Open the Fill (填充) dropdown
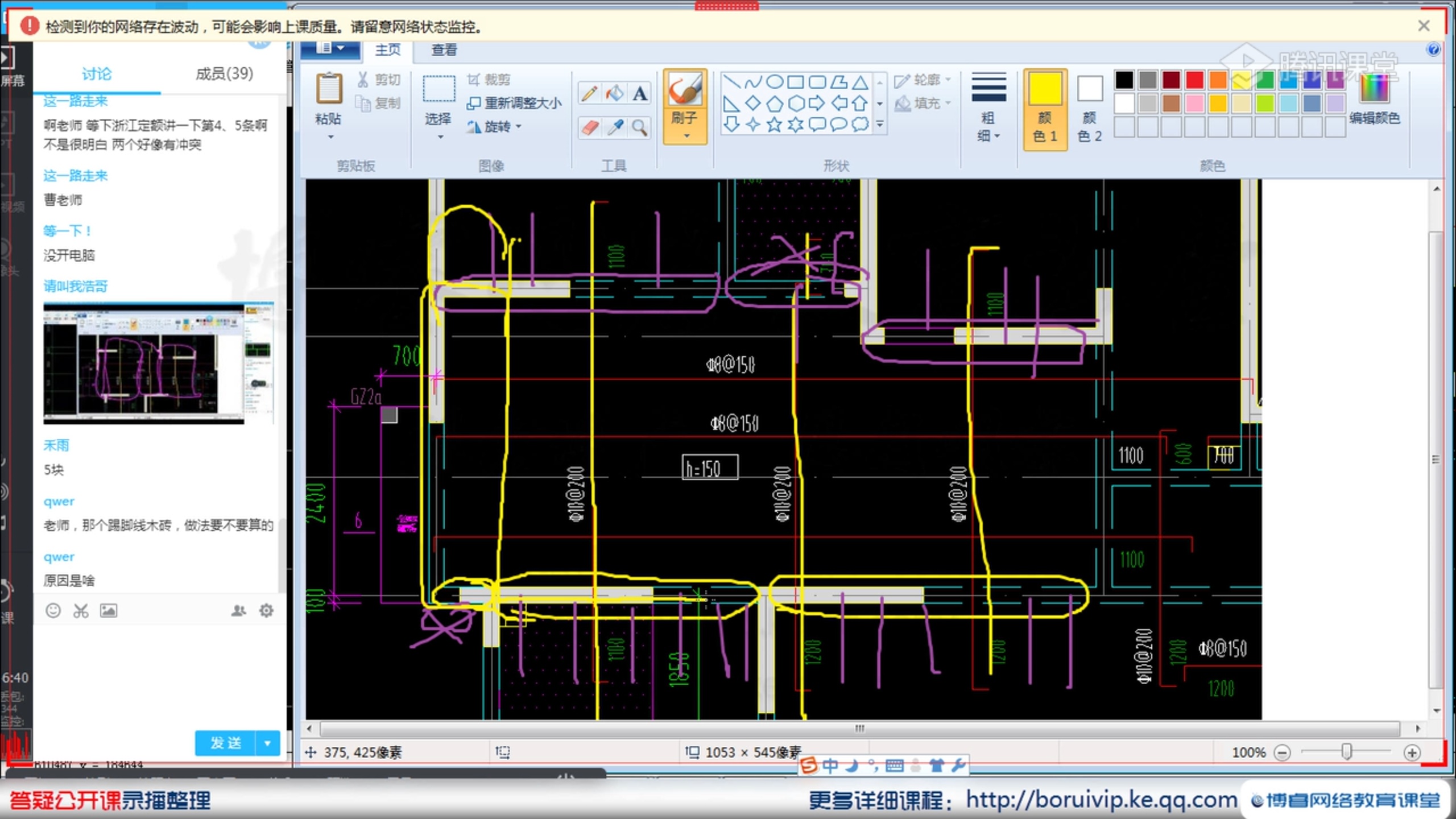 pyautogui.click(x=923, y=104)
